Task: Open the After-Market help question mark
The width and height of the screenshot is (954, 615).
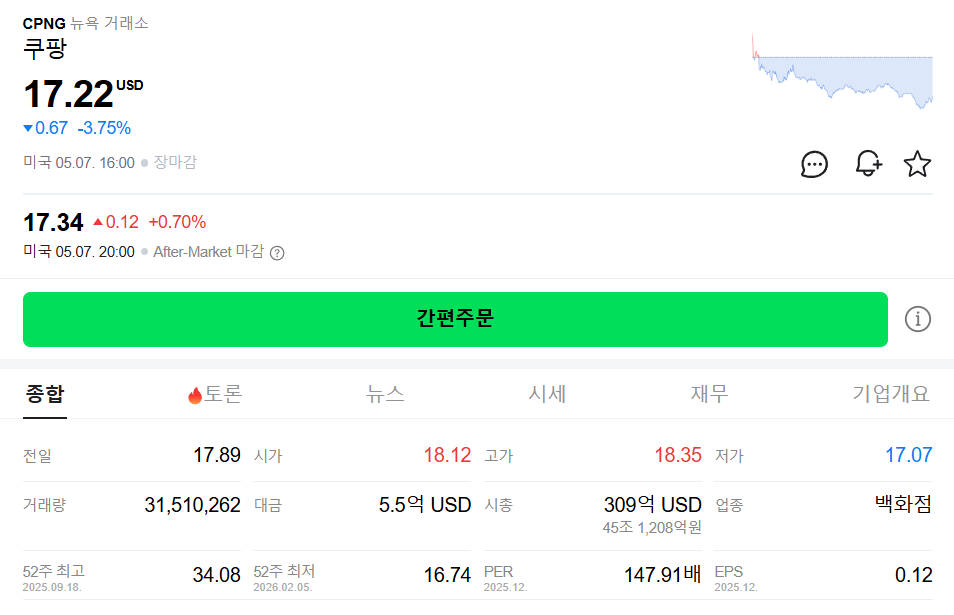Action: tap(277, 253)
